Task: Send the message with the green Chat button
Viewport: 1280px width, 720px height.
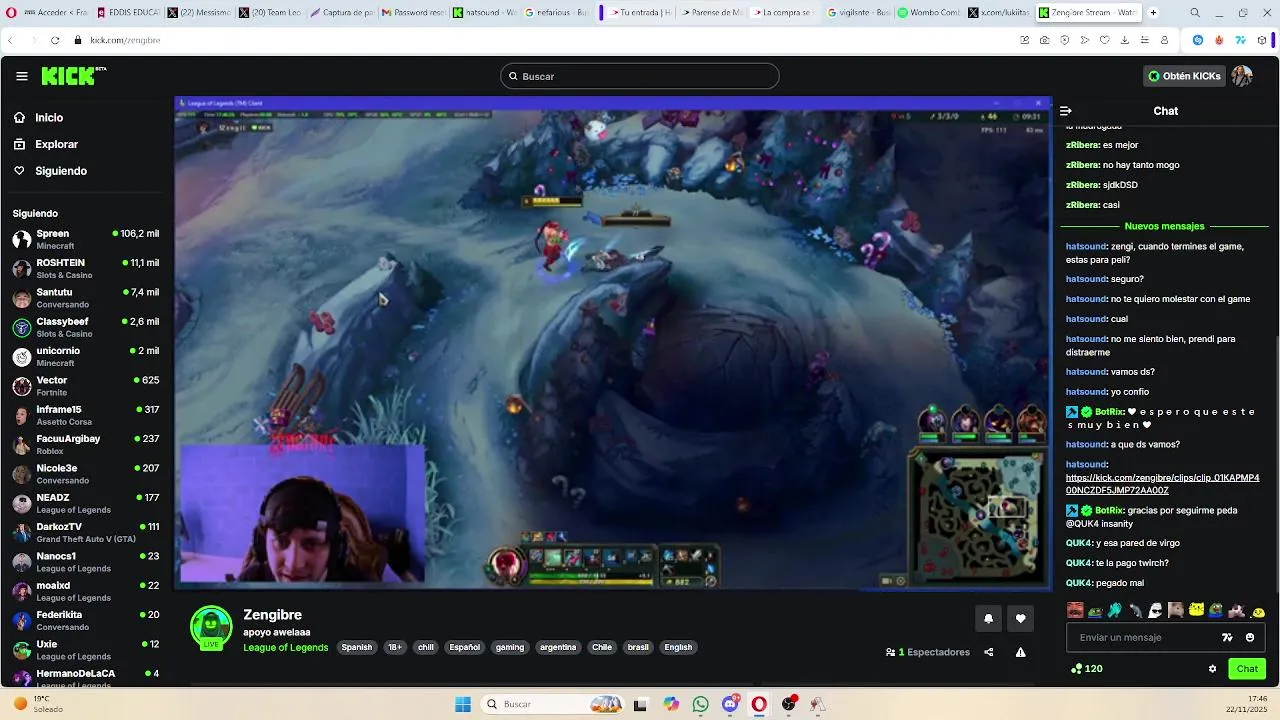Action: (x=1247, y=668)
